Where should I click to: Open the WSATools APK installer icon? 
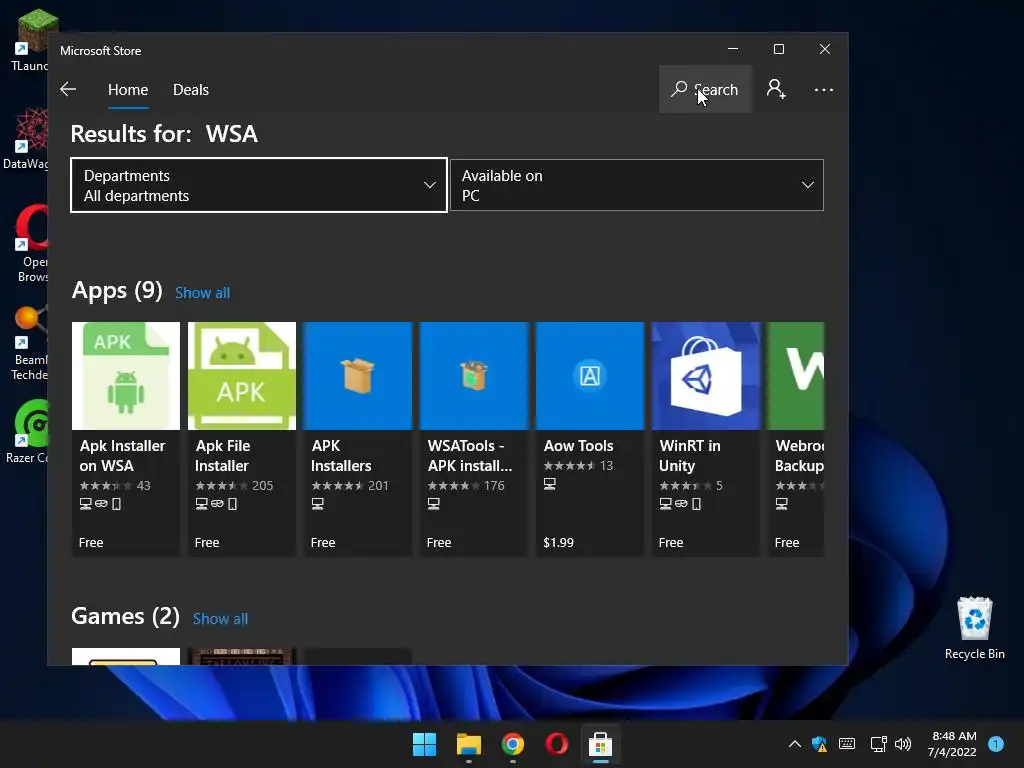pyautogui.click(x=473, y=376)
